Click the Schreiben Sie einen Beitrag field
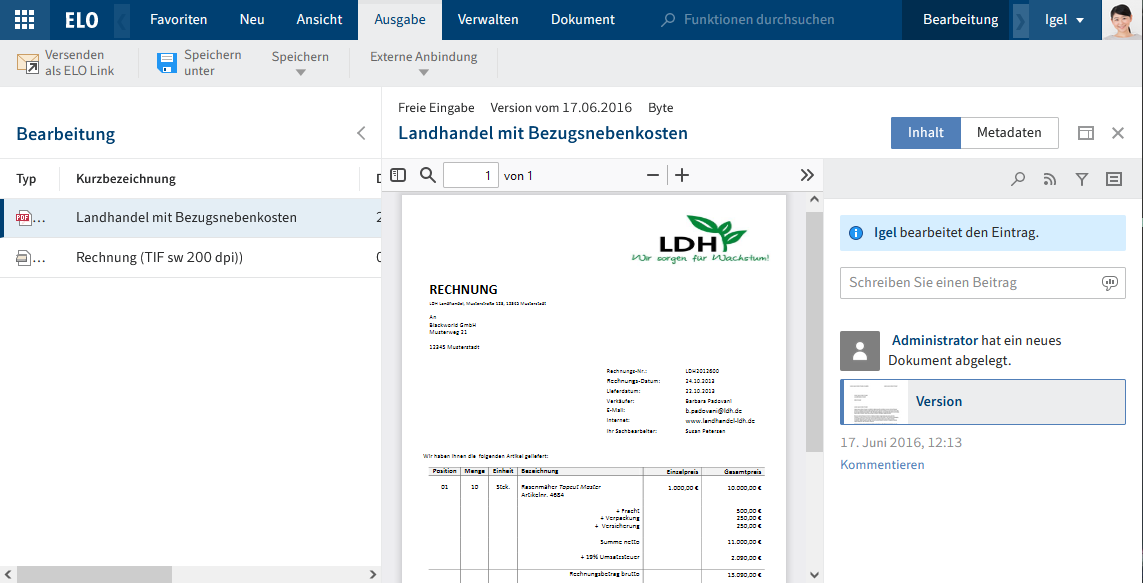 click(968, 282)
